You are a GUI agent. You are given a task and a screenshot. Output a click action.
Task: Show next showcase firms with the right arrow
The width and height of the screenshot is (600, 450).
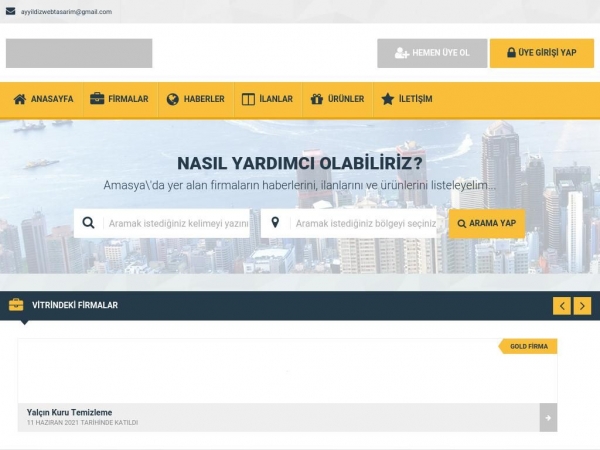coord(582,306)
